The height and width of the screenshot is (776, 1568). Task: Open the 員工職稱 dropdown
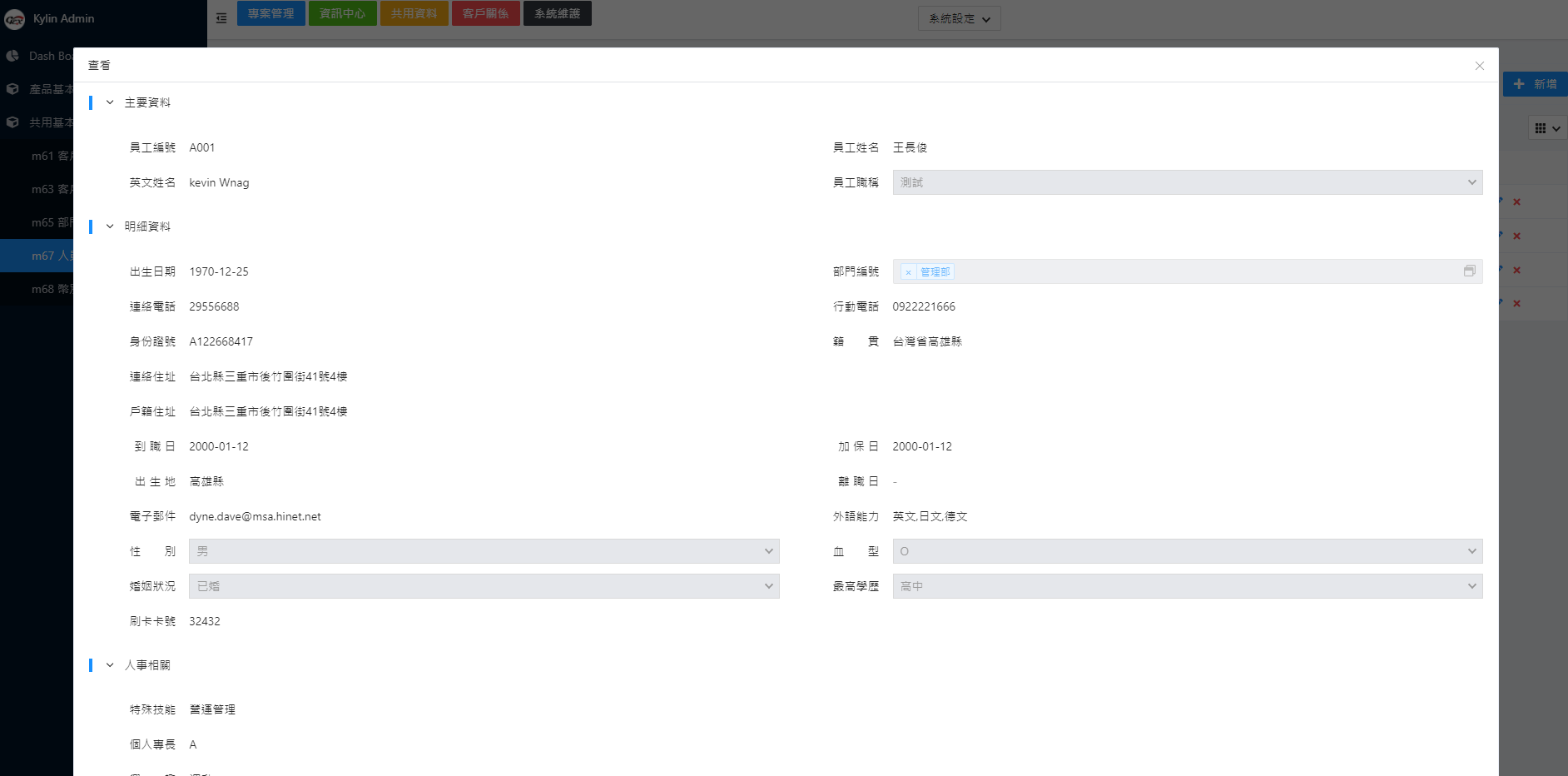[x=1187, y=182]
